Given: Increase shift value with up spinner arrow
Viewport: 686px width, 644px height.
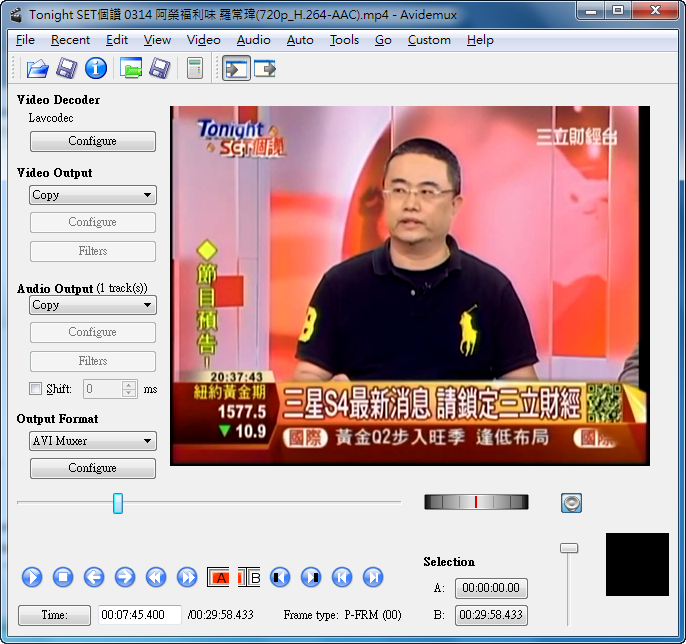Looking at the screenshot, I should click(129, 385).
